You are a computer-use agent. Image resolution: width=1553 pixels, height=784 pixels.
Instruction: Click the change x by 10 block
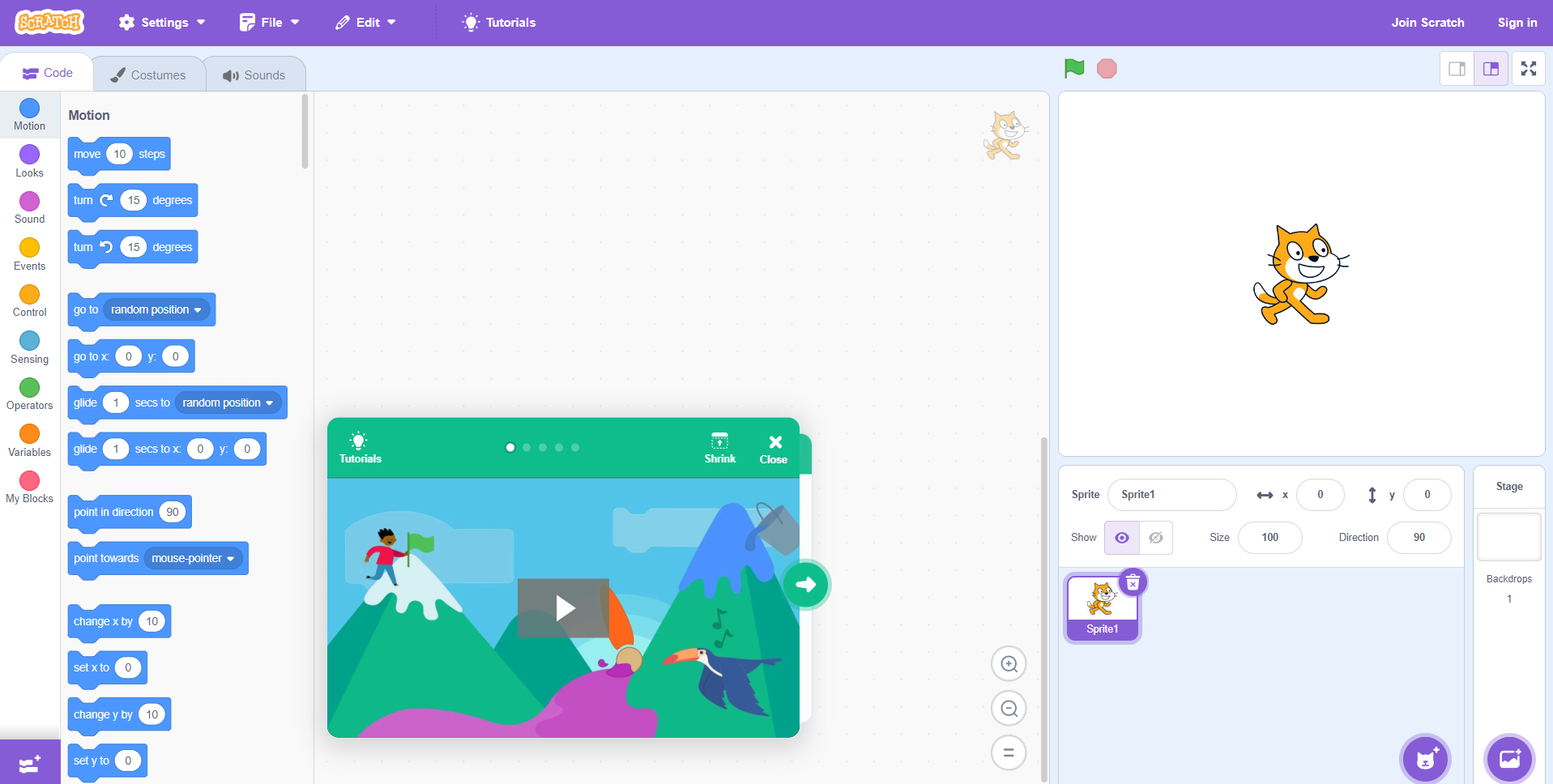(x=119, y=622)
